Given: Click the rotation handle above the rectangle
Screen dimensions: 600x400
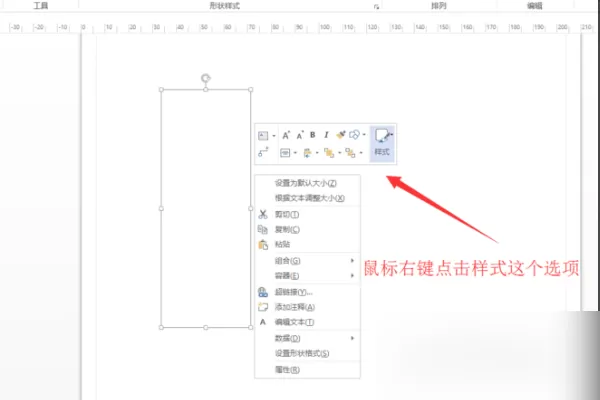Looking at the screenshot, I should point(206,78).
